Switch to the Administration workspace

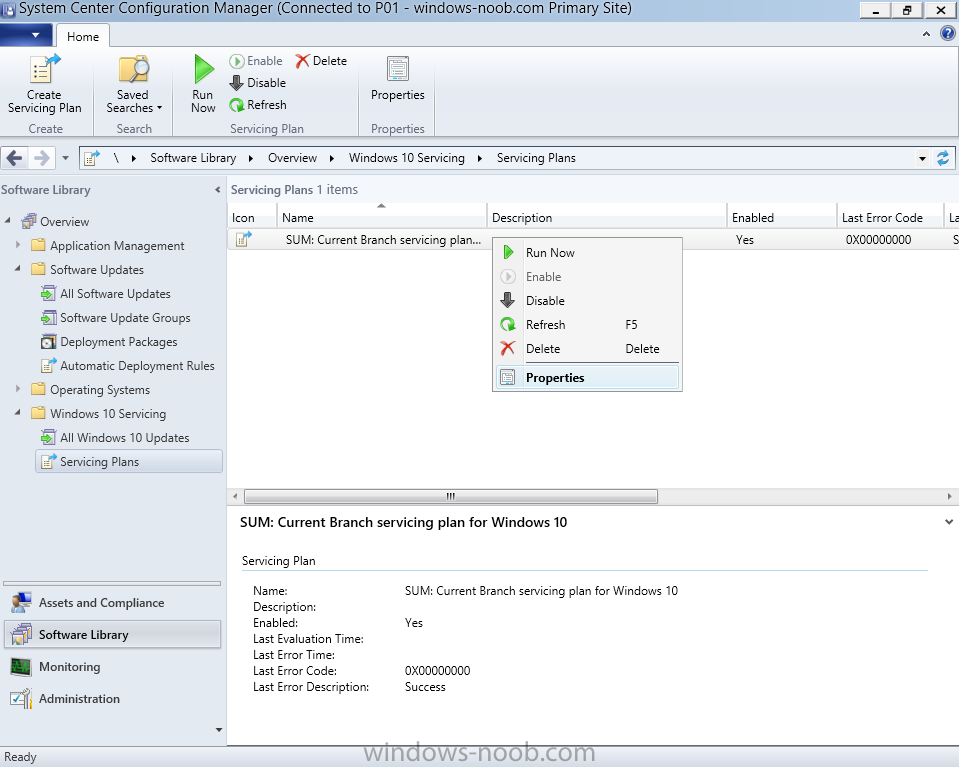click(x=112, y=698)
